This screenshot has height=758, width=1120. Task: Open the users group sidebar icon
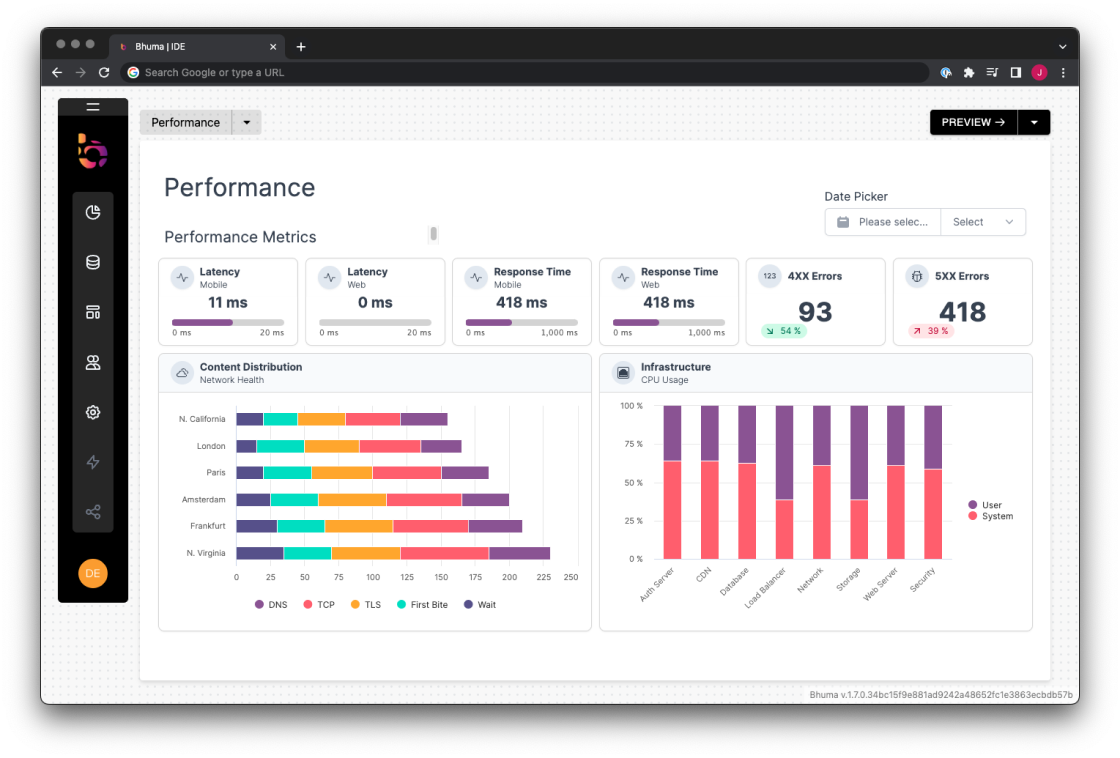point(93,362)
